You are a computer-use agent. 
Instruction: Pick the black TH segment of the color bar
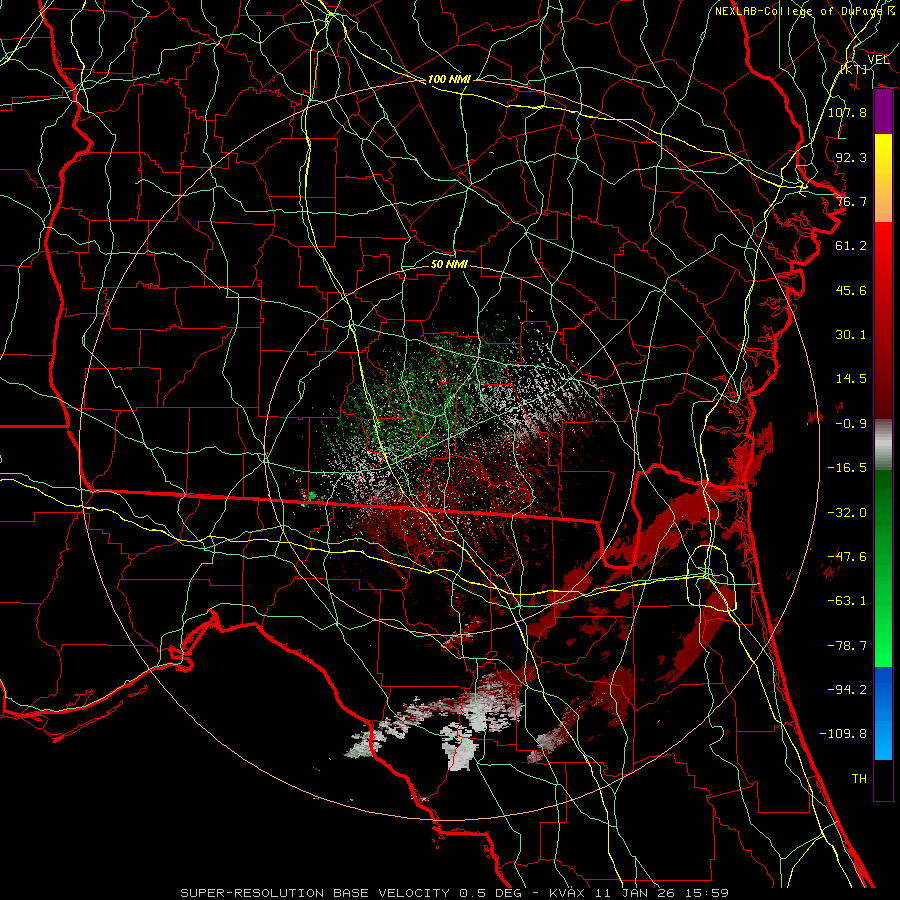click(x=883, y=779)
